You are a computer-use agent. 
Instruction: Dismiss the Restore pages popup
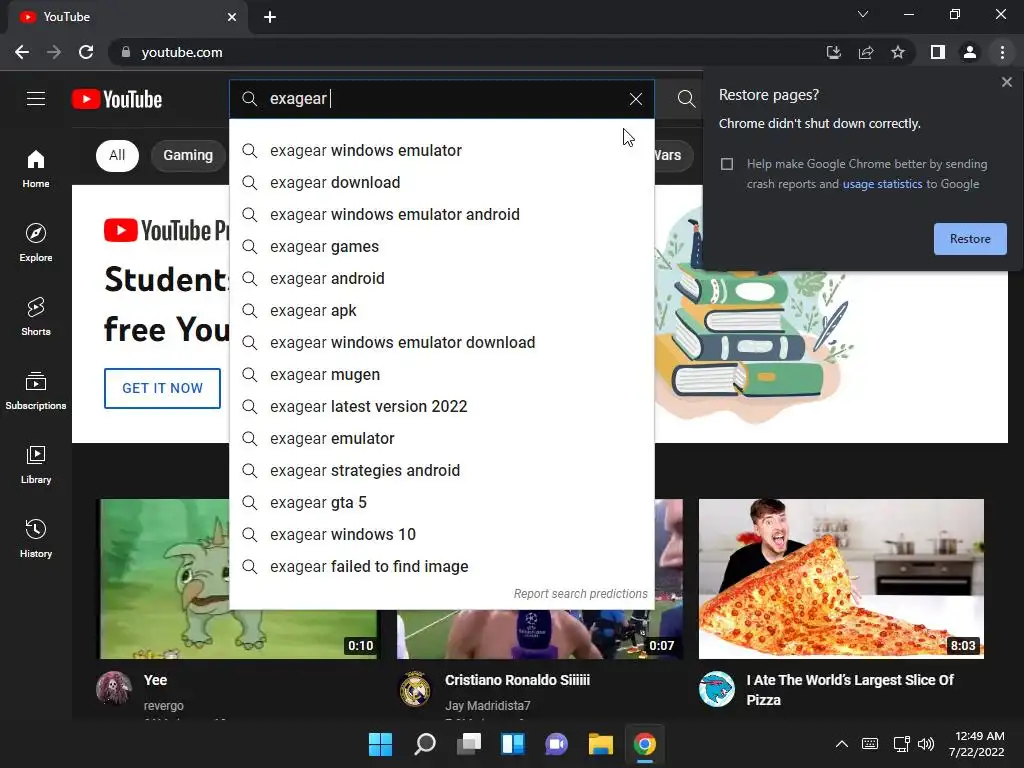tap(1006, 82)
